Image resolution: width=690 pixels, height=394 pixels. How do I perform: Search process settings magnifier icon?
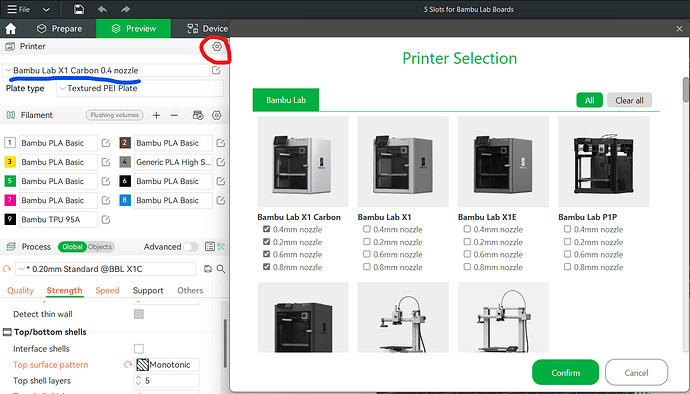tap(221, 269)
